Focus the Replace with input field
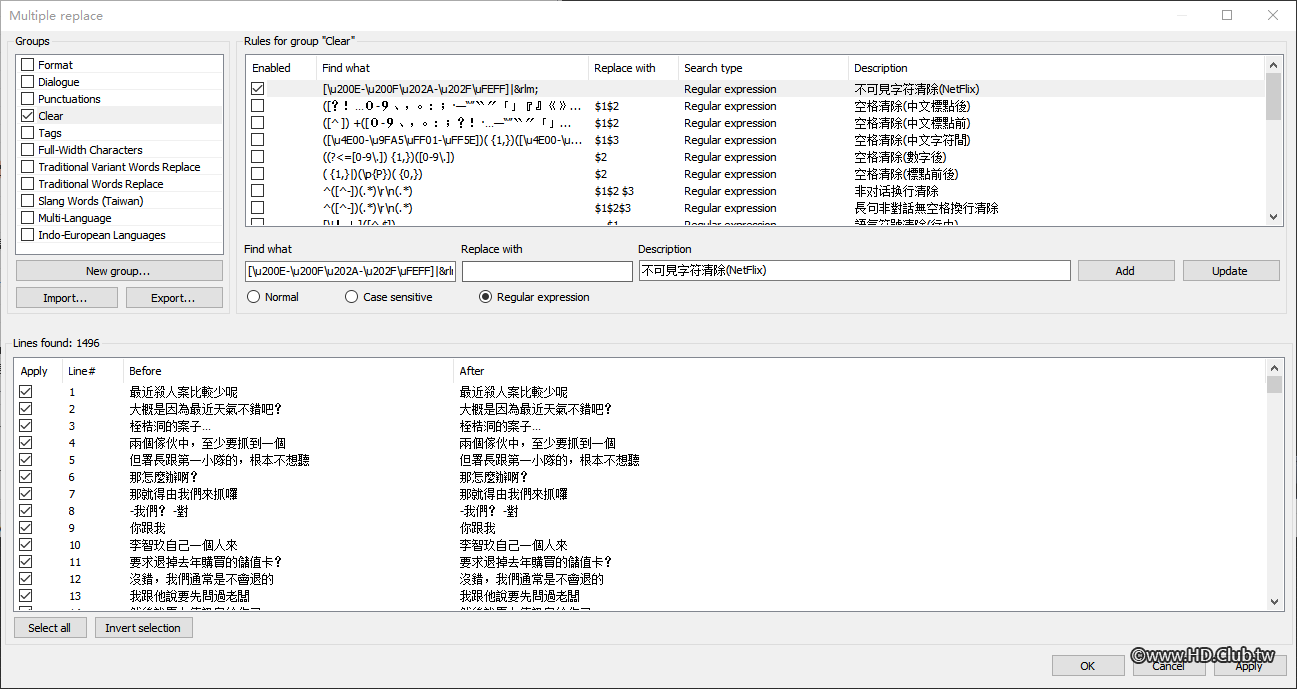This screenshot has height=689, width=1297. 547,271
